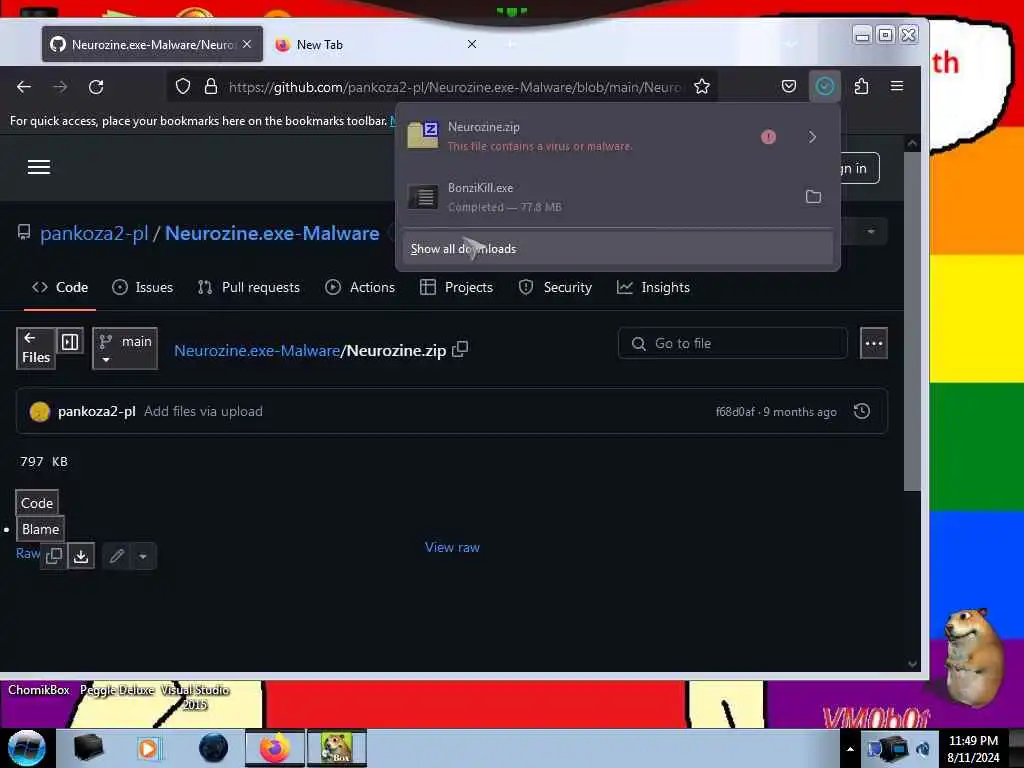Expand more edit options dropdown arrow

click(142, 556)
